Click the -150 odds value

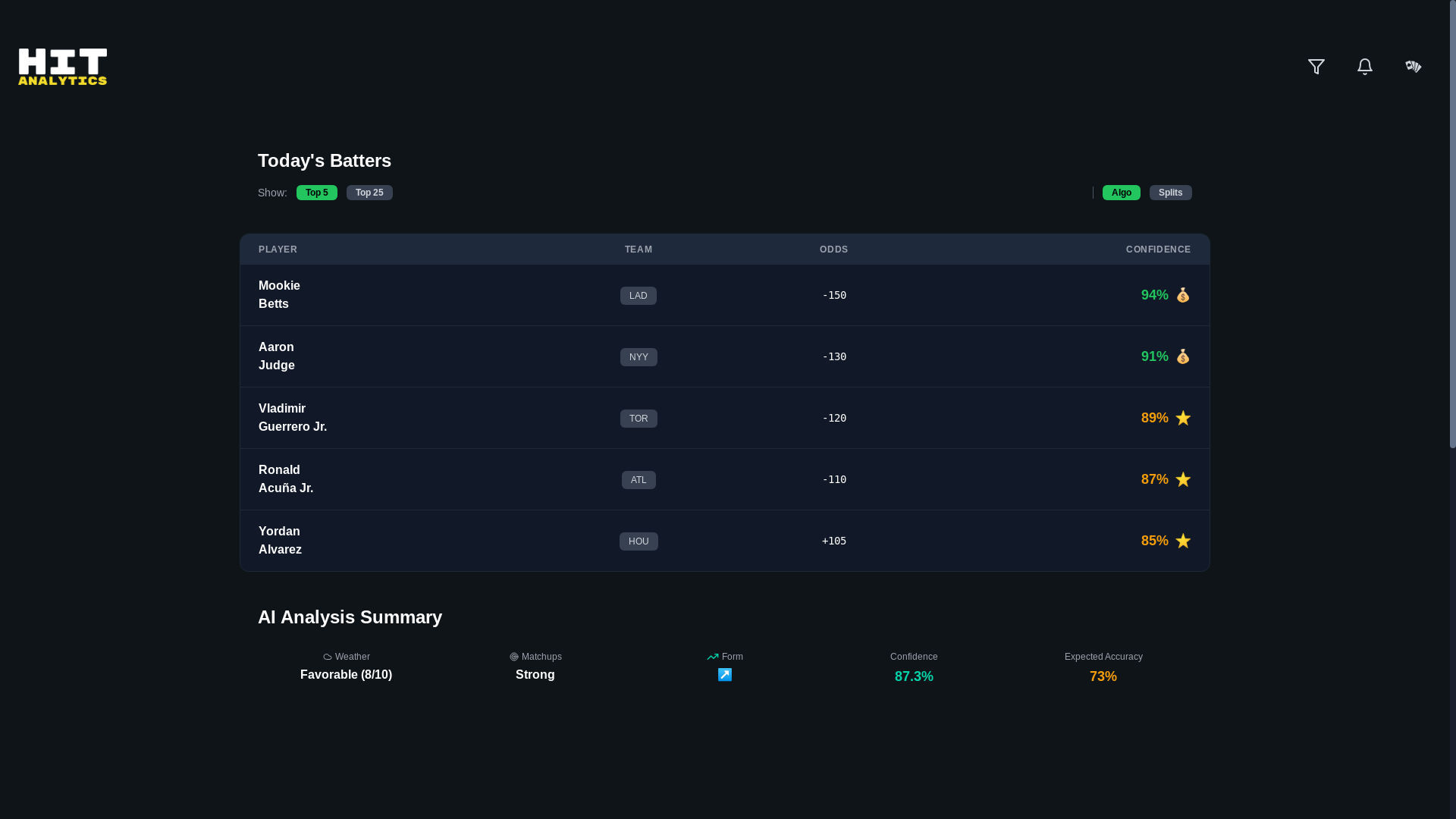click(834, 295)
